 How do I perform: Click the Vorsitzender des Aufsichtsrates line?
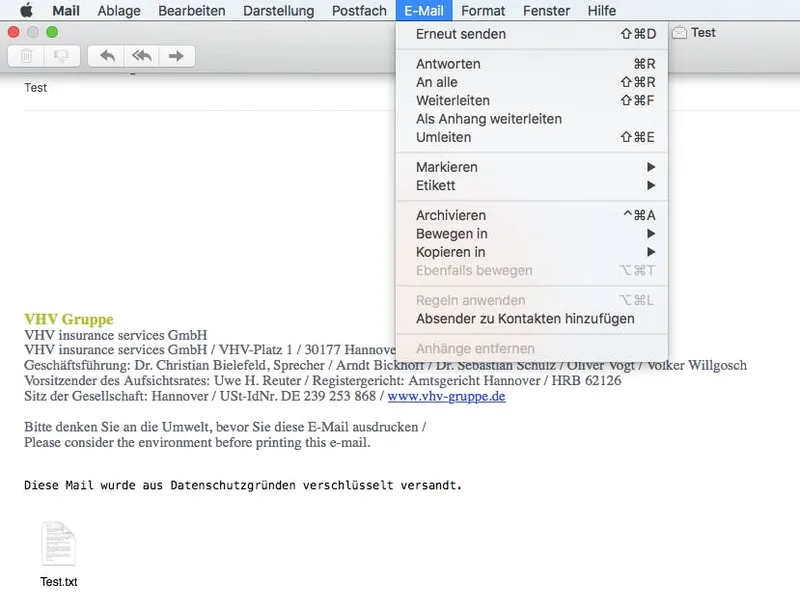click(322, 381)
